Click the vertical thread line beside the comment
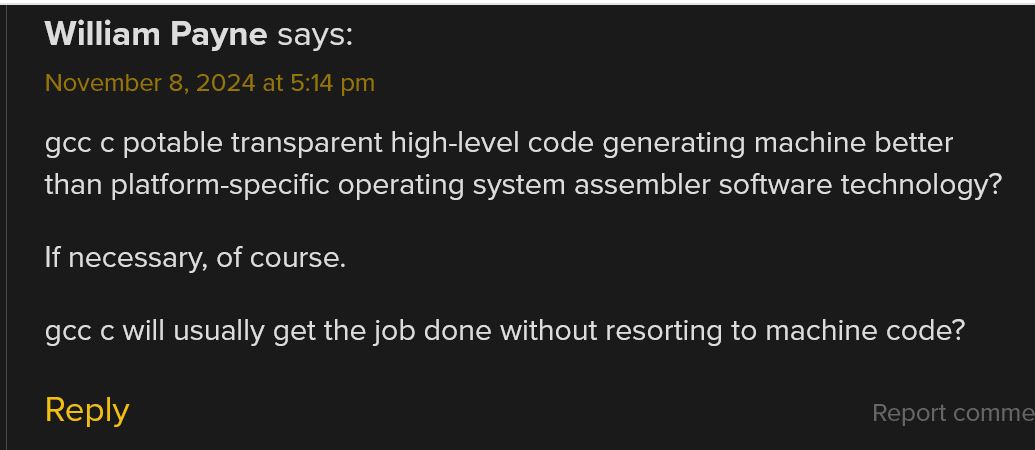 [5, 225]
